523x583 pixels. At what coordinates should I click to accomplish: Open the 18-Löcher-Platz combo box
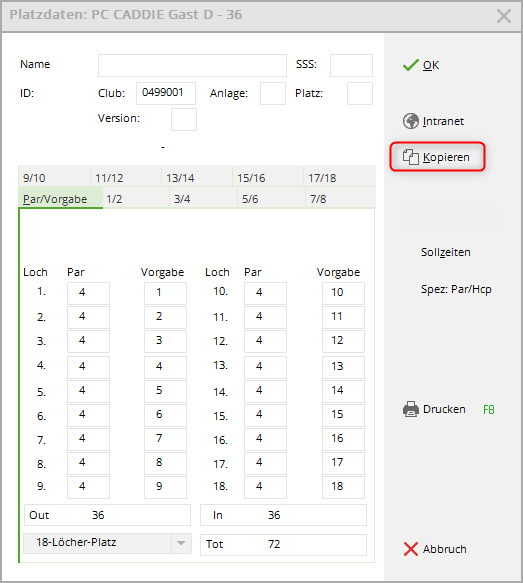point(107,543)
